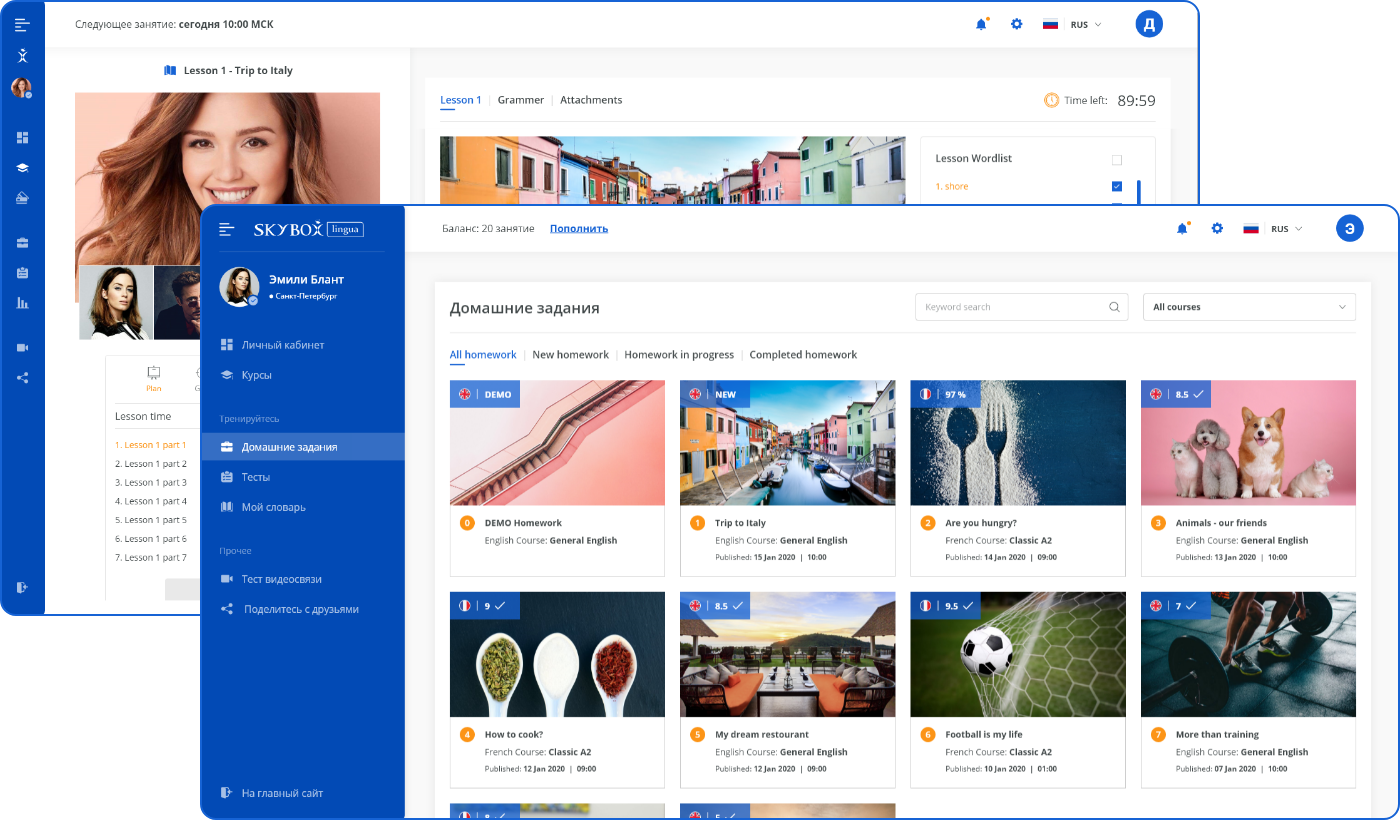Select 4. Lesson 1 part 4
The height and width of the screenshot is (820, 1400).
(151, 501)
